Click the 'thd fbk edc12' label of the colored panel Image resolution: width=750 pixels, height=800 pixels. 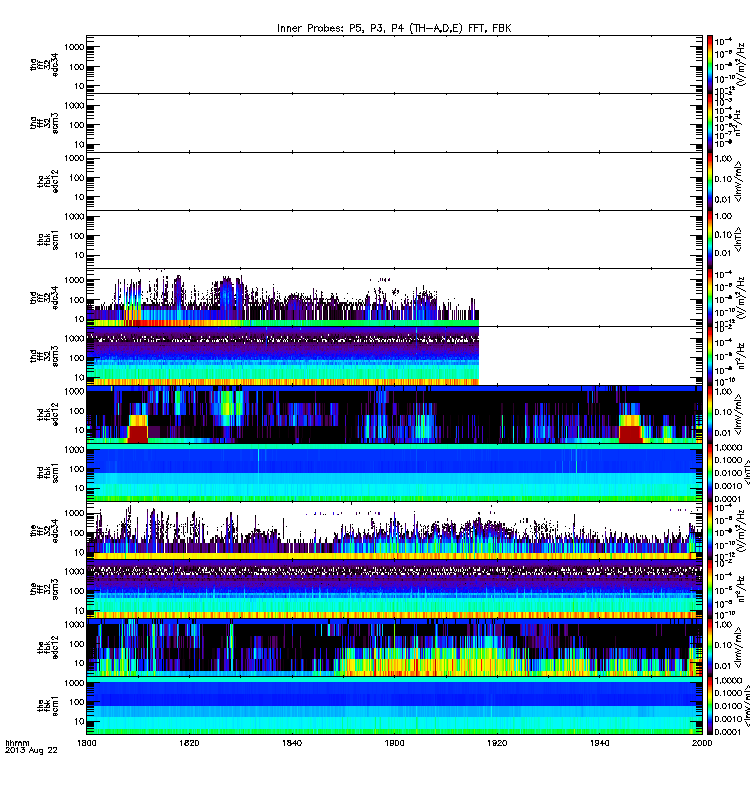48,414
